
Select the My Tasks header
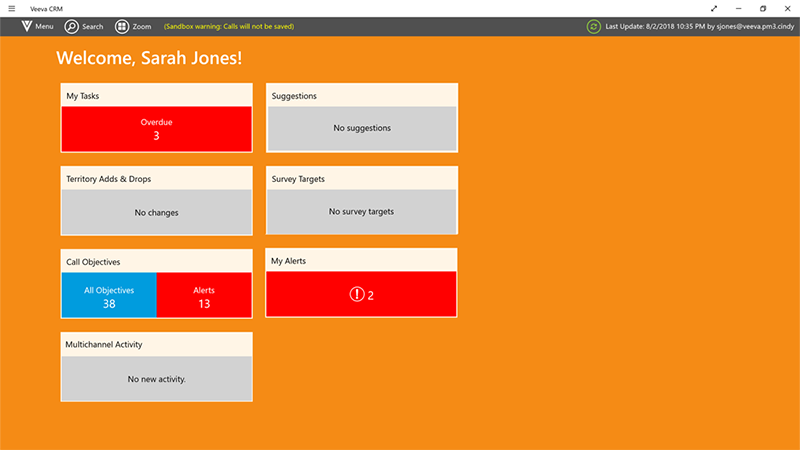[156, 96]
